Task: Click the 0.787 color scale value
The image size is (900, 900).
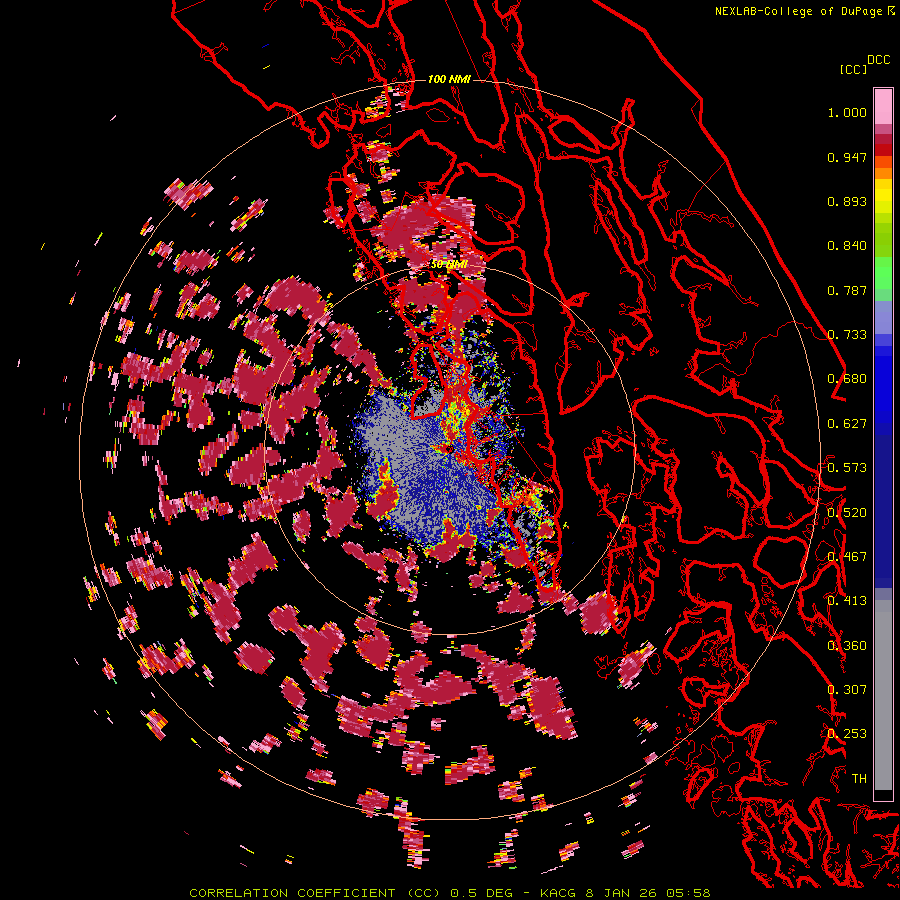Action: tap(847, 290)
